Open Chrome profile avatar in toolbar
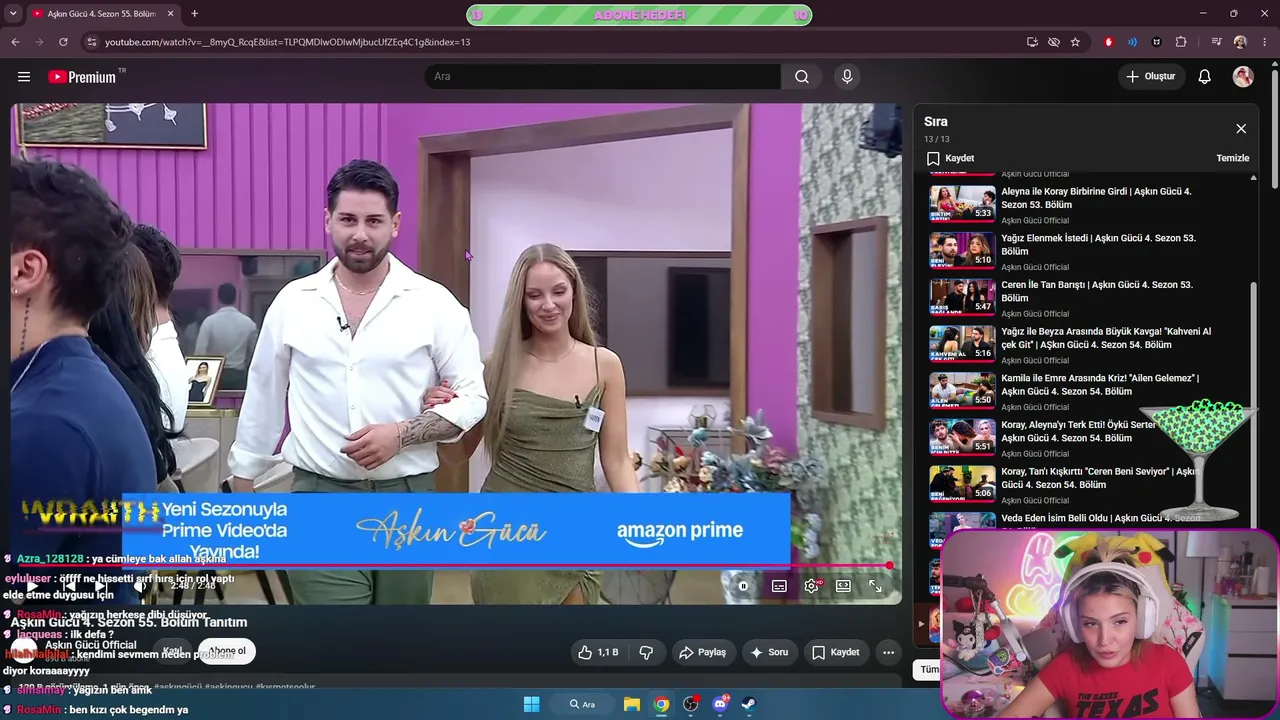The height and width of the screenshot is (720, 1280). pos(1240,42)
